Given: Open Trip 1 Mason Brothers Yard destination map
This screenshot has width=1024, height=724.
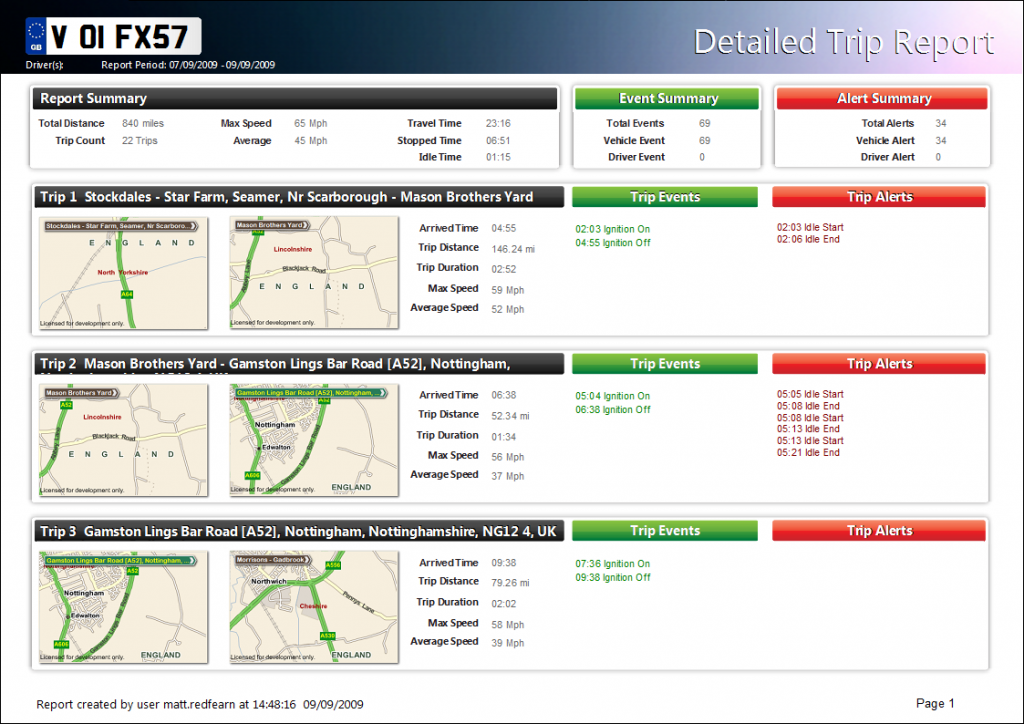Looking at the screenshot, I should (x=314, y=274).
